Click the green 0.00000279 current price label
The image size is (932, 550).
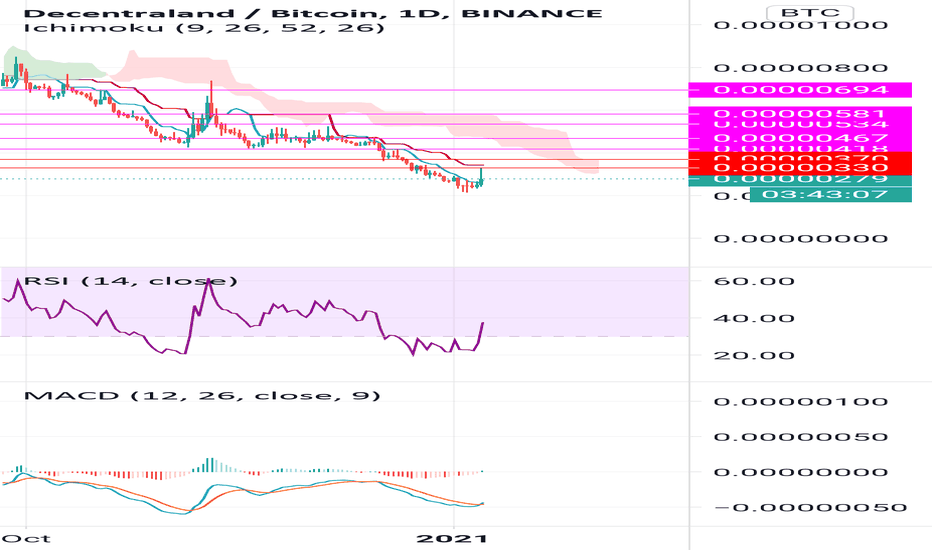pyautogui.click(x=800, y=179)
